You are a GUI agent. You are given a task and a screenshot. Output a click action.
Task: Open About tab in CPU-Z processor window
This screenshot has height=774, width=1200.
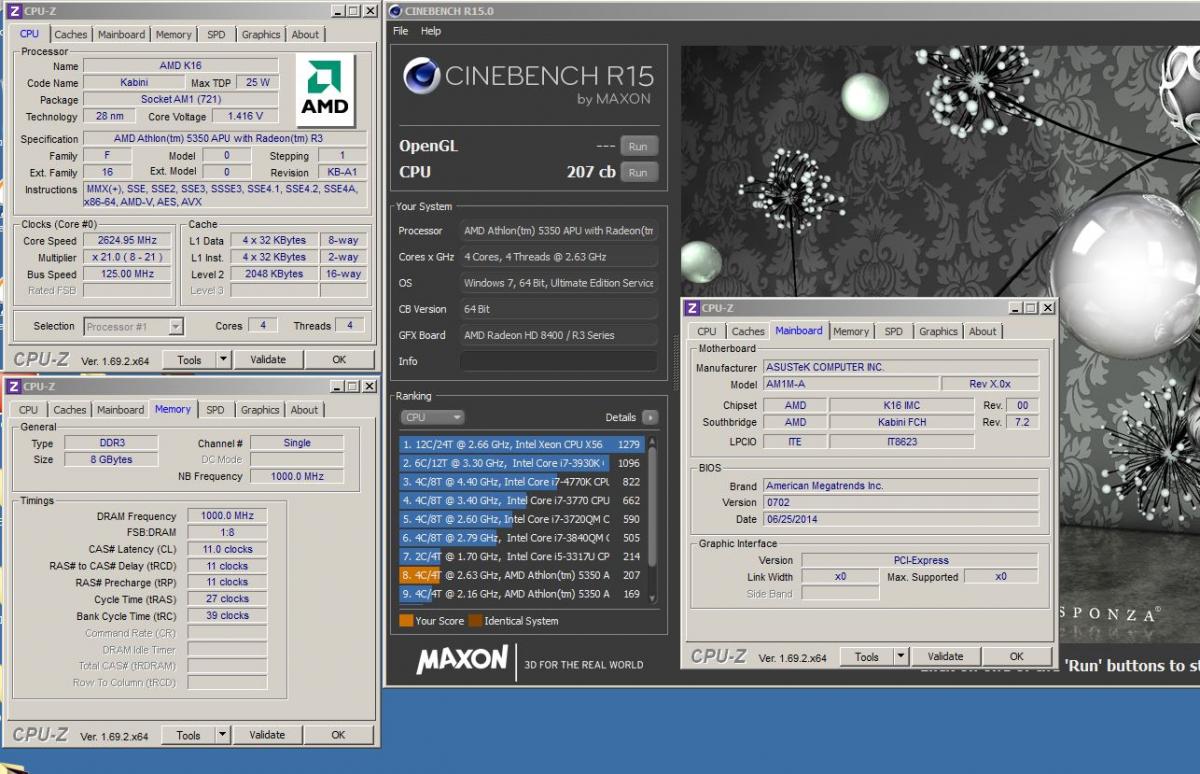click(x=305, y=34)
